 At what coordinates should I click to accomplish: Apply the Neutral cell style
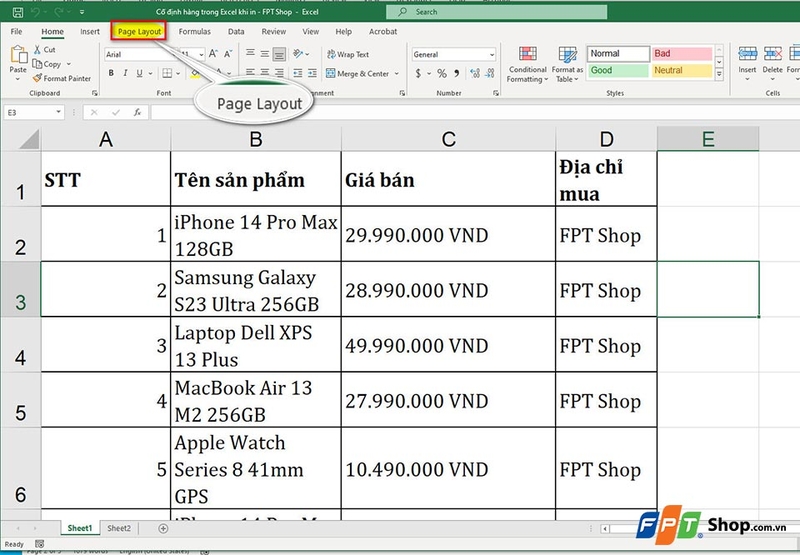point(682,70)
